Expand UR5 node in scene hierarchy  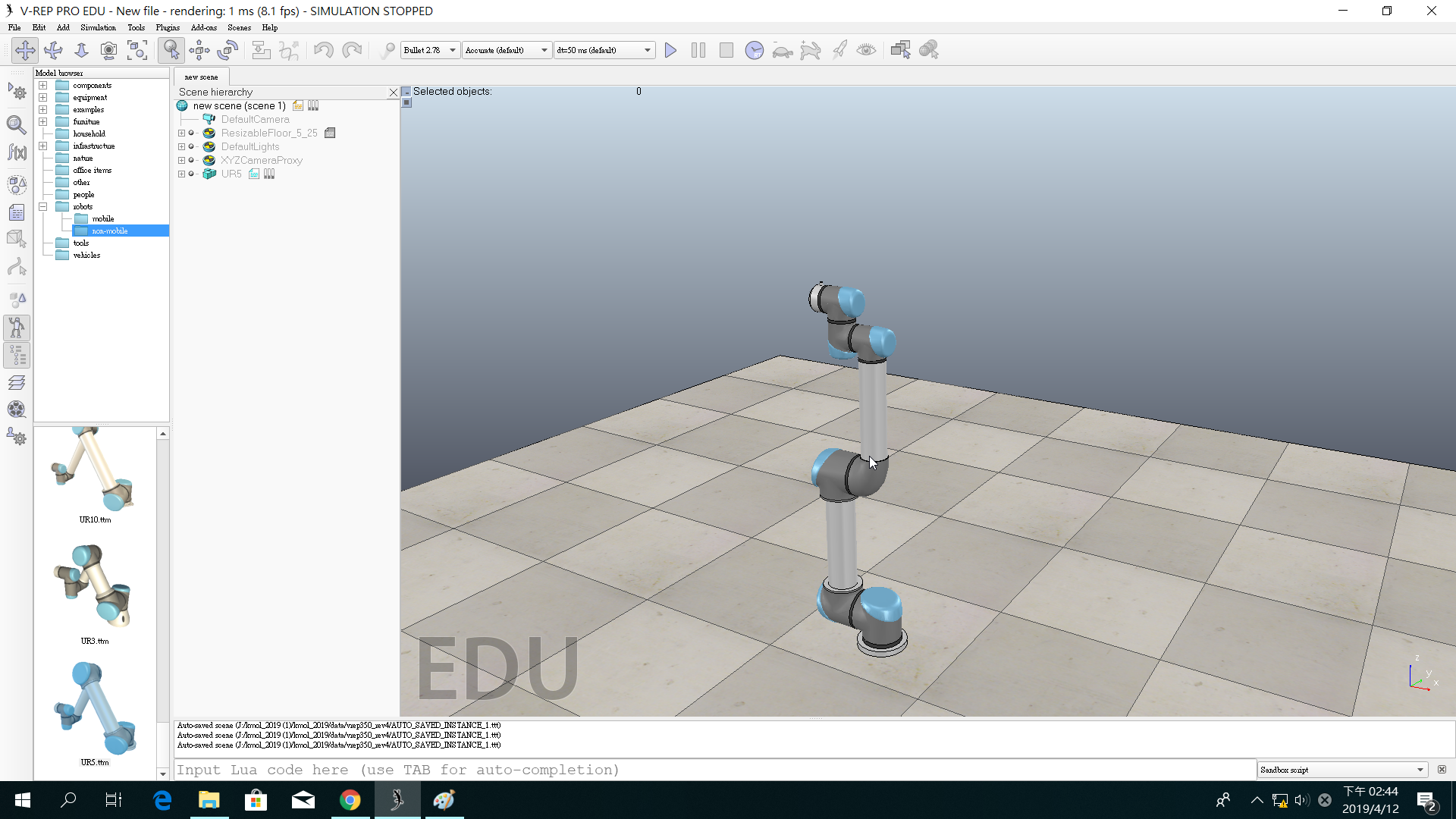181,174
